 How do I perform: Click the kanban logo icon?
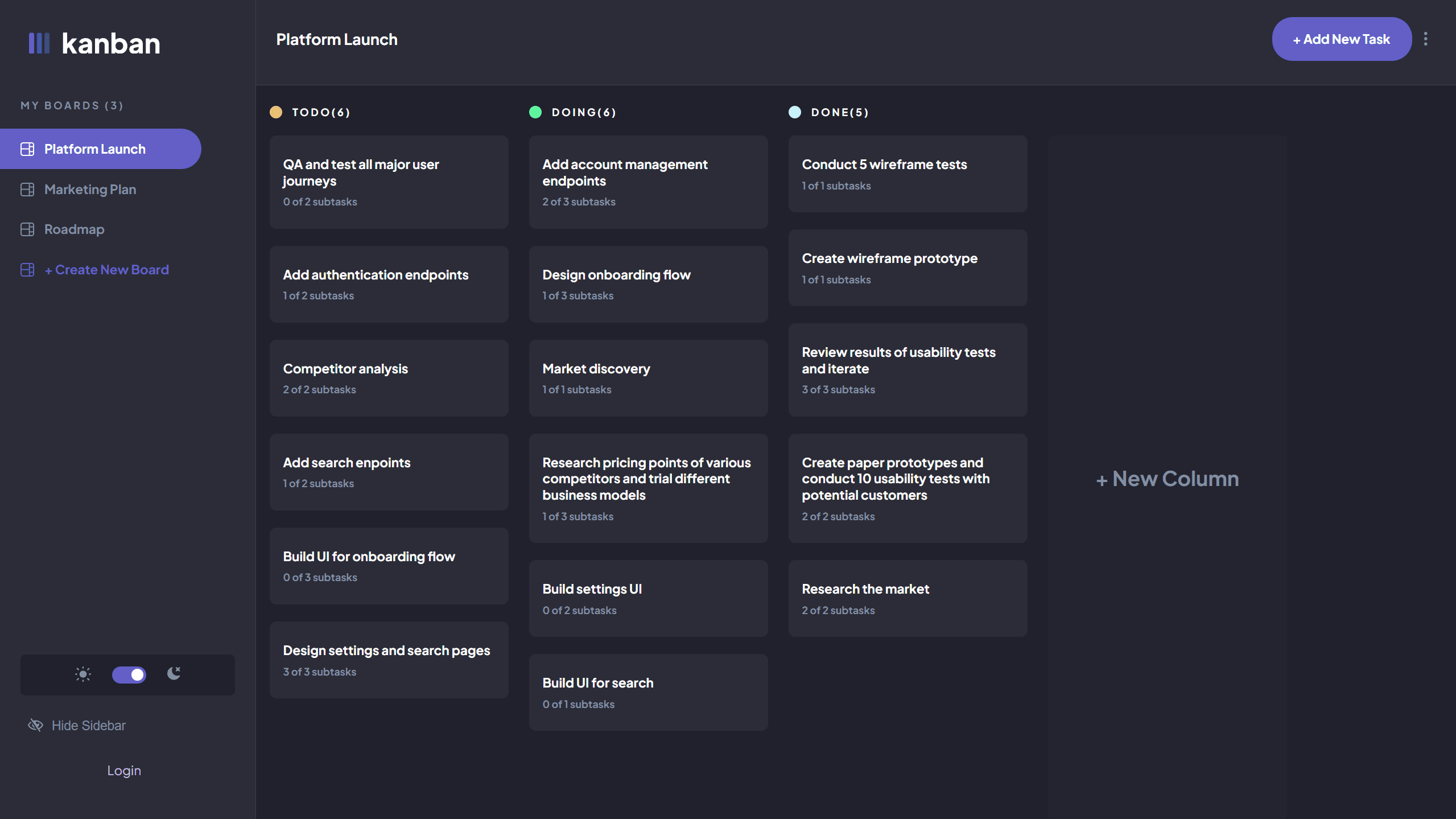click(x=39, y=43)
